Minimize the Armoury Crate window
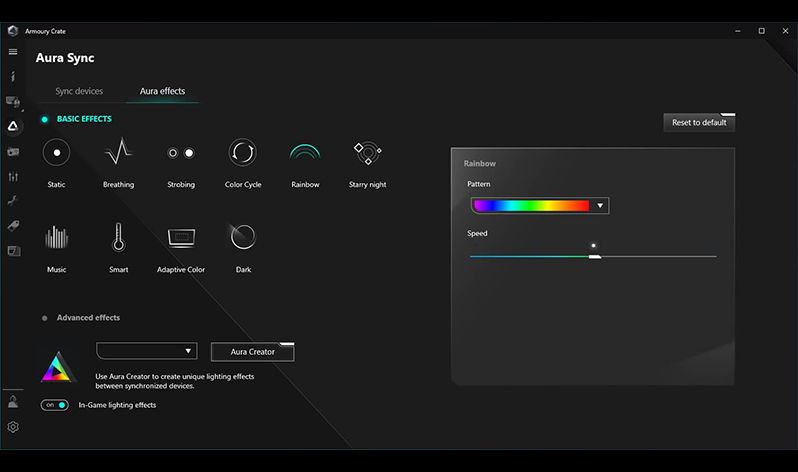This screenshot has width=798, height=472. (737, 31)
